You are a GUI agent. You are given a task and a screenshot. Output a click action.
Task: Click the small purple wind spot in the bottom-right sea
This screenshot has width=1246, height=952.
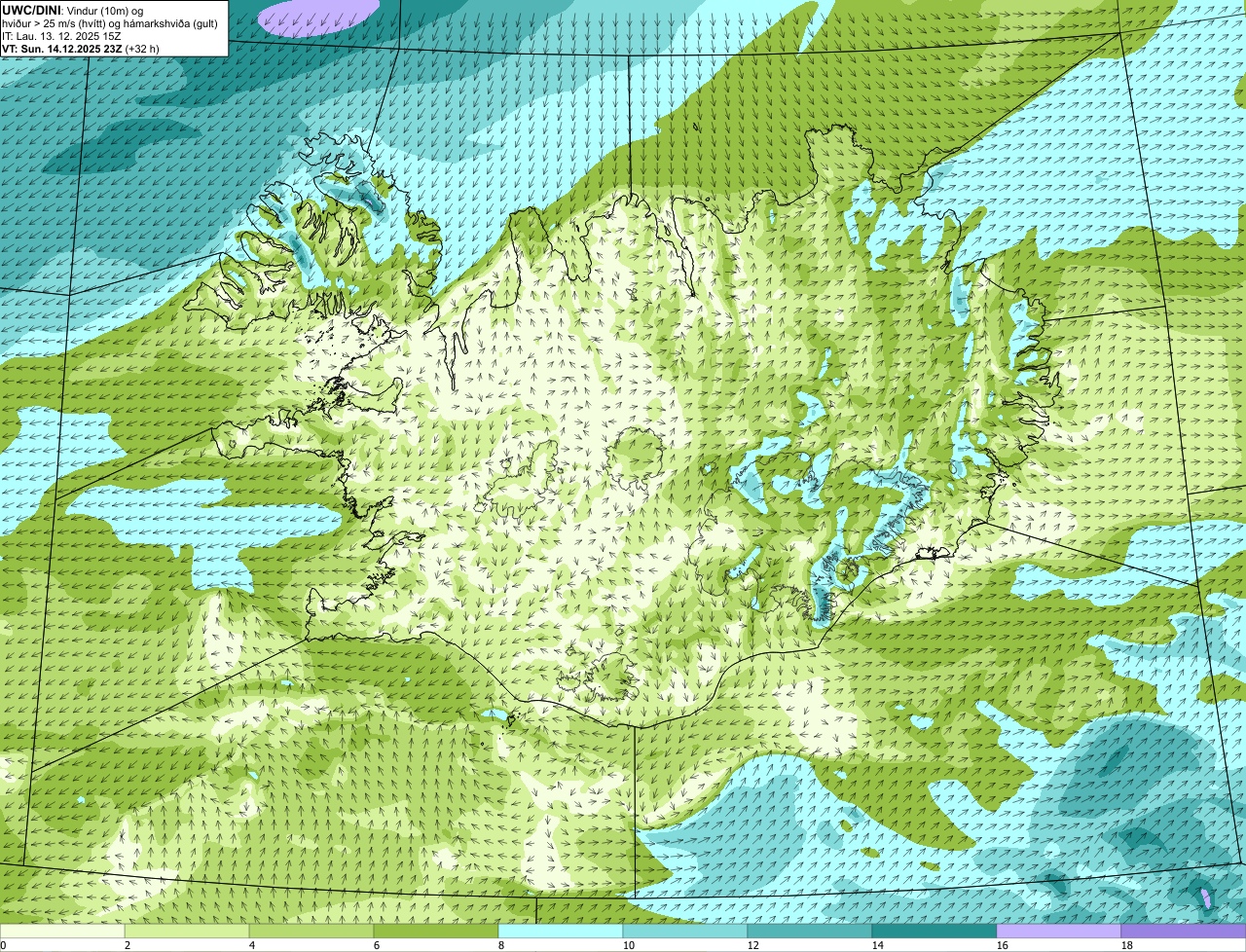(1206, 897)
